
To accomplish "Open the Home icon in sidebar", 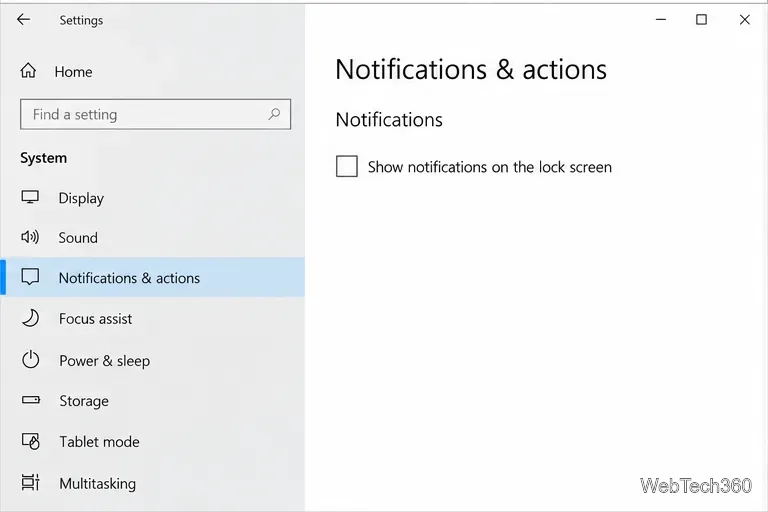I will pos(28,71).
